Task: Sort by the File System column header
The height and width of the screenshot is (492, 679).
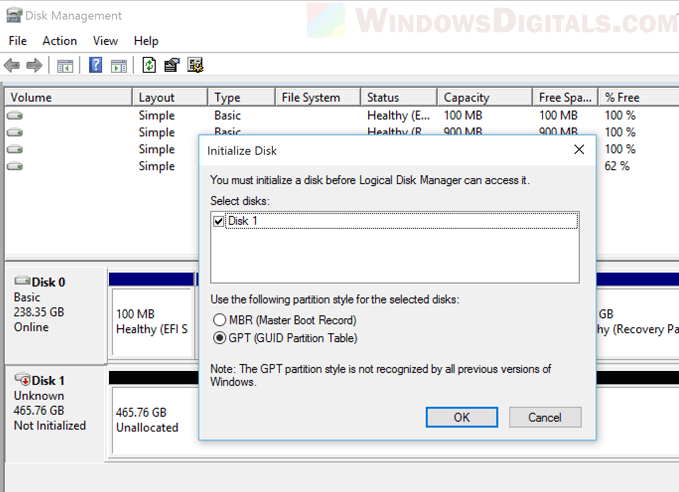Action: coord(318,97)
